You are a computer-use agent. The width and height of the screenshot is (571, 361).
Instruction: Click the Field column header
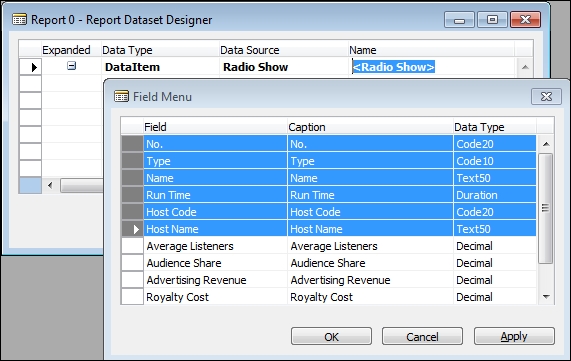point(215,127)
